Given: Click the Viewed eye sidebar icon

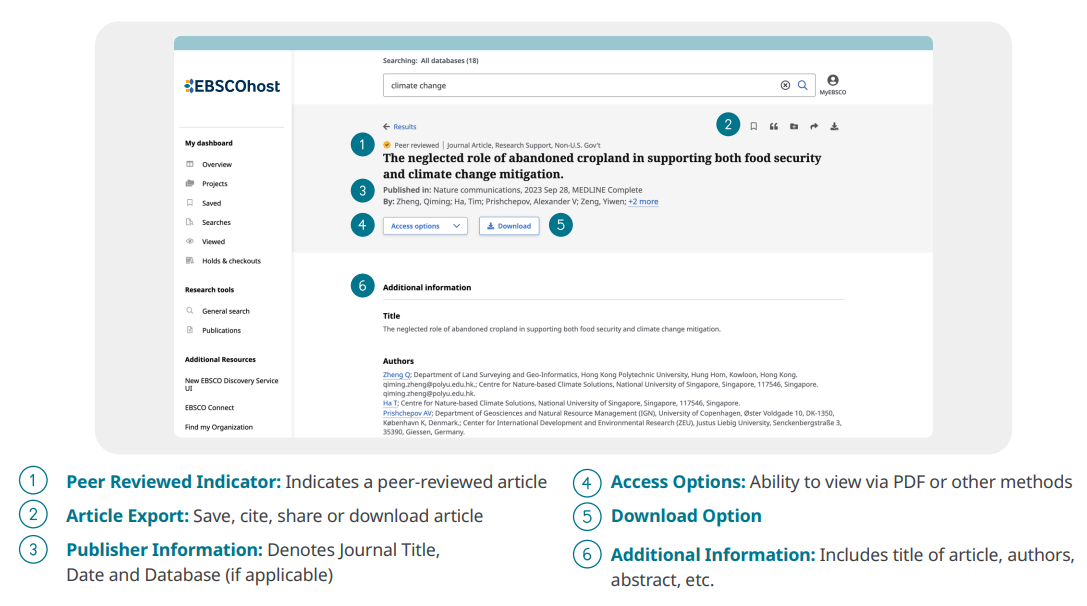Looking at the screenshot, I should [x=190, y=242].
